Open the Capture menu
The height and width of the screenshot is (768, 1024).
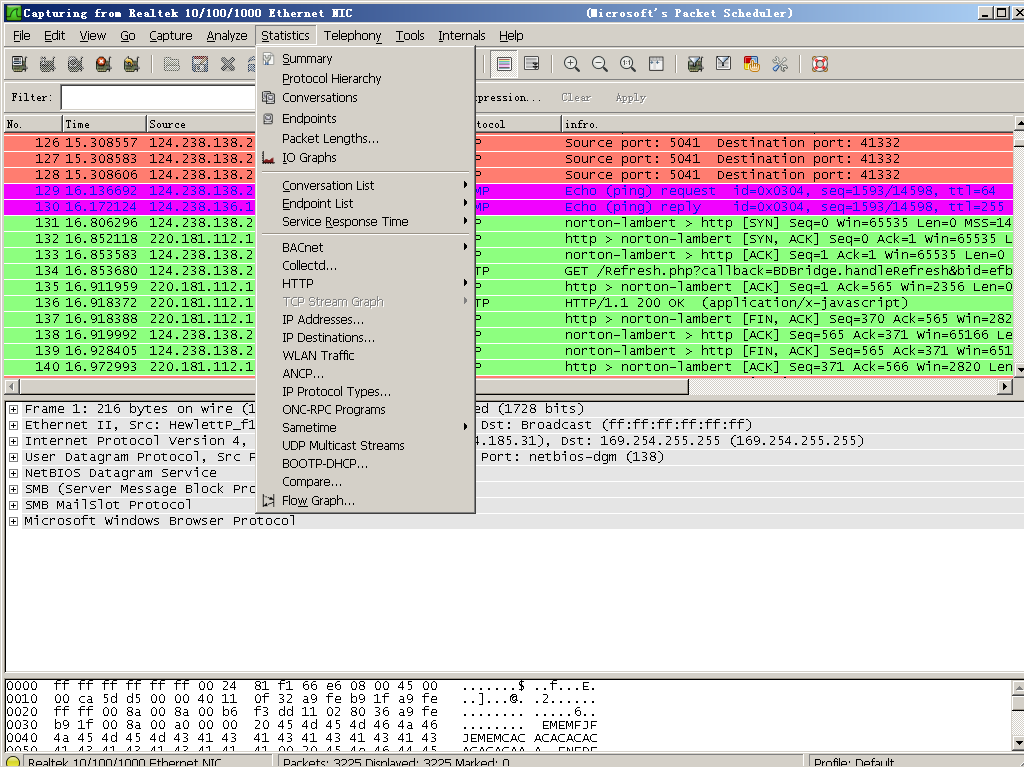click(170, 36)
